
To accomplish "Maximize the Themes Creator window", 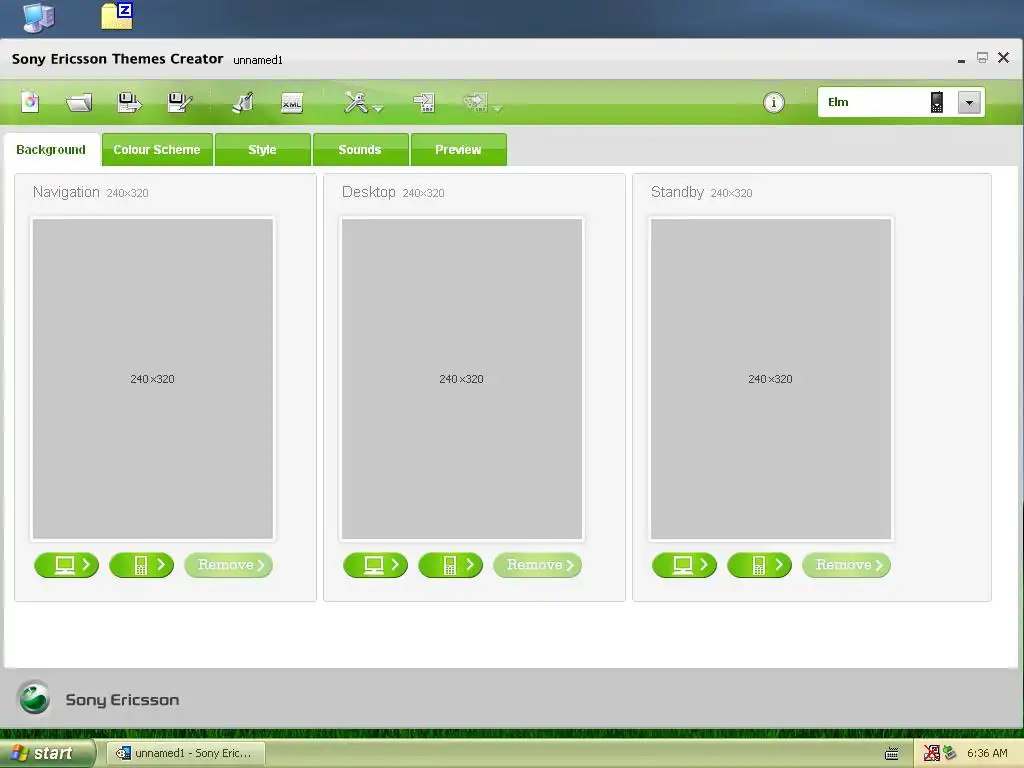I will 982,57.
